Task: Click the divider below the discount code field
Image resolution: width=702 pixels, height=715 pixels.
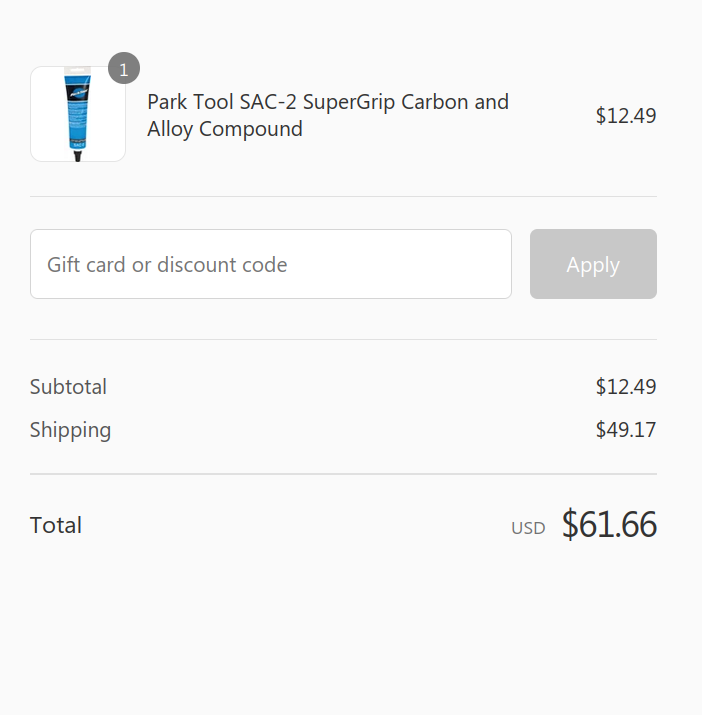Action: (343, 340)
